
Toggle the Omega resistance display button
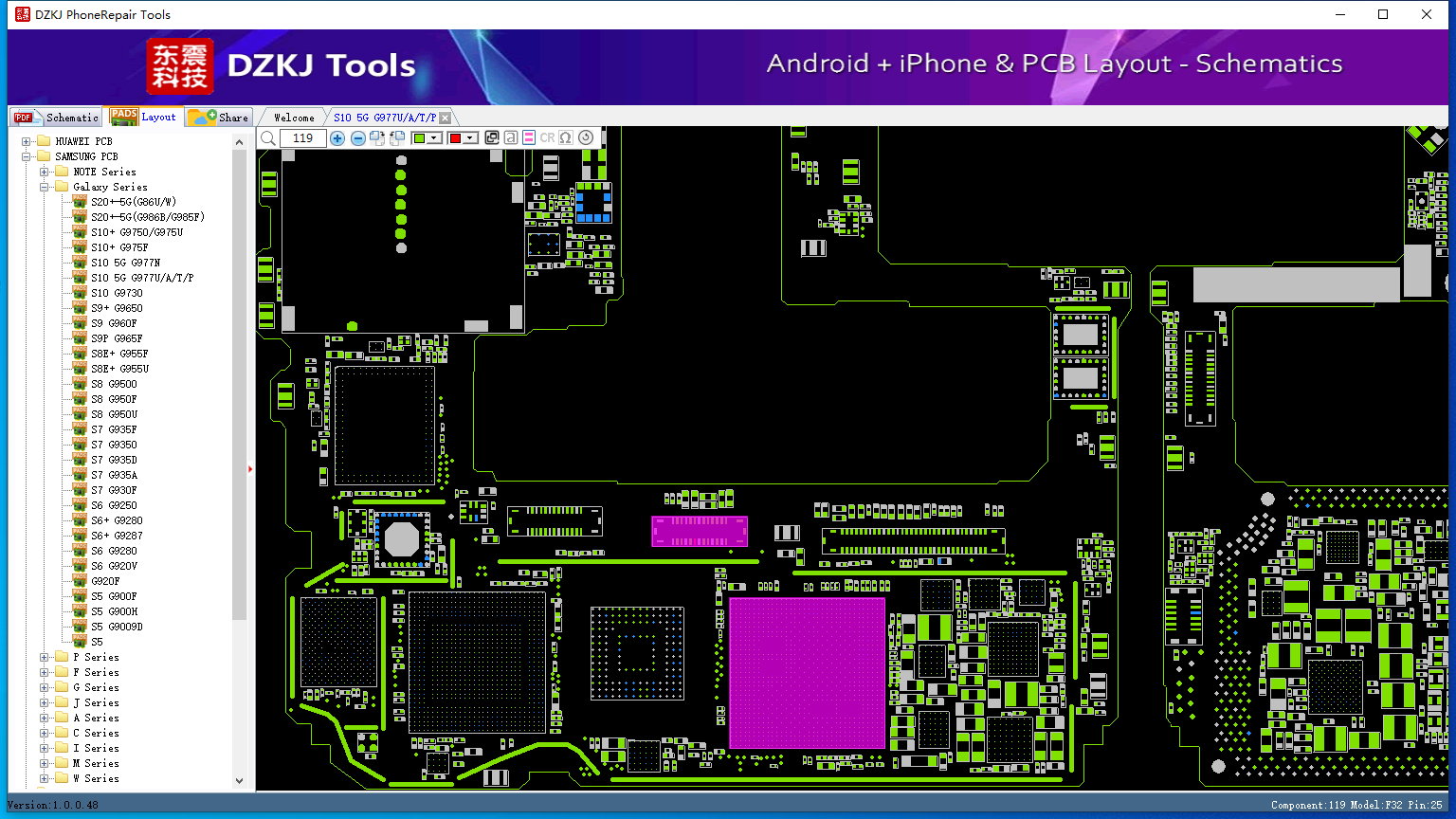click(x=566, y=138)
